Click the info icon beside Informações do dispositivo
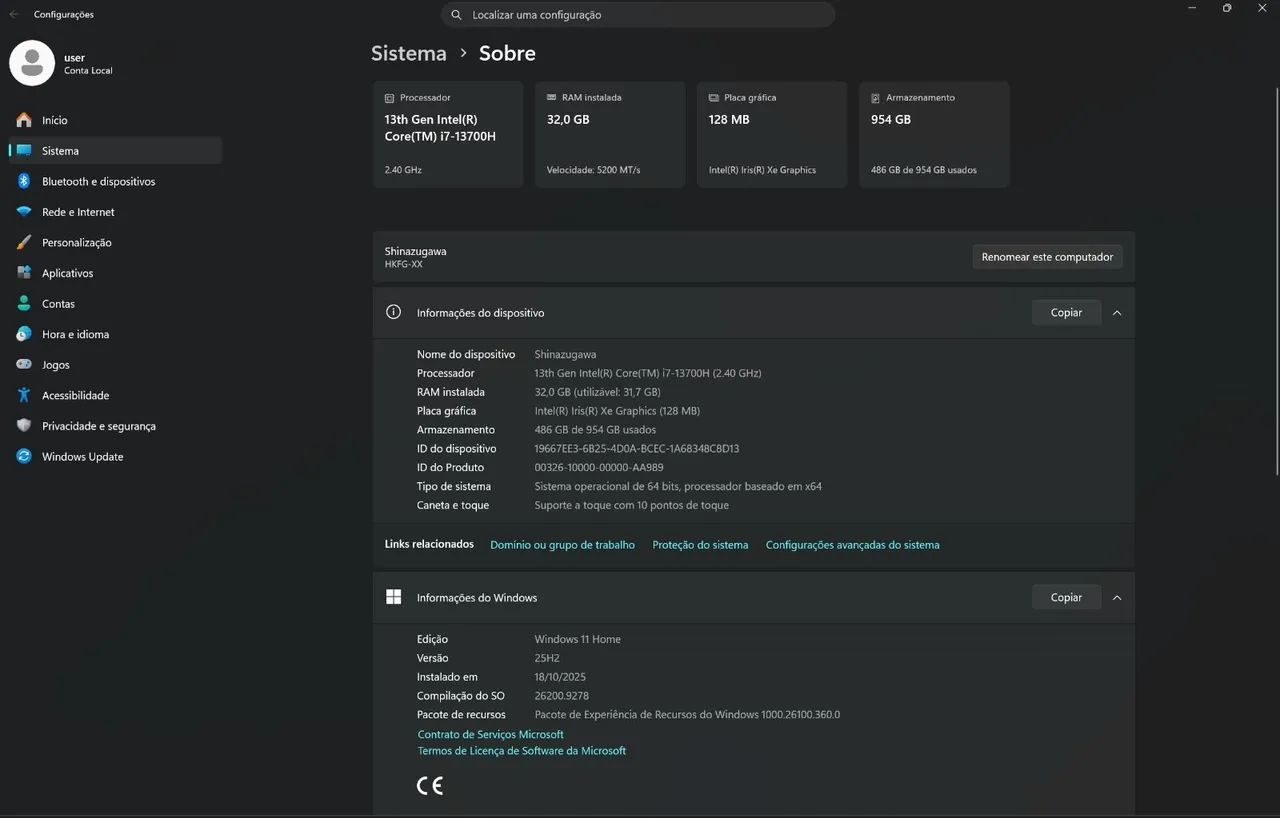The height and width of the screenshot is (818, 1280). (x=394, y=312)
